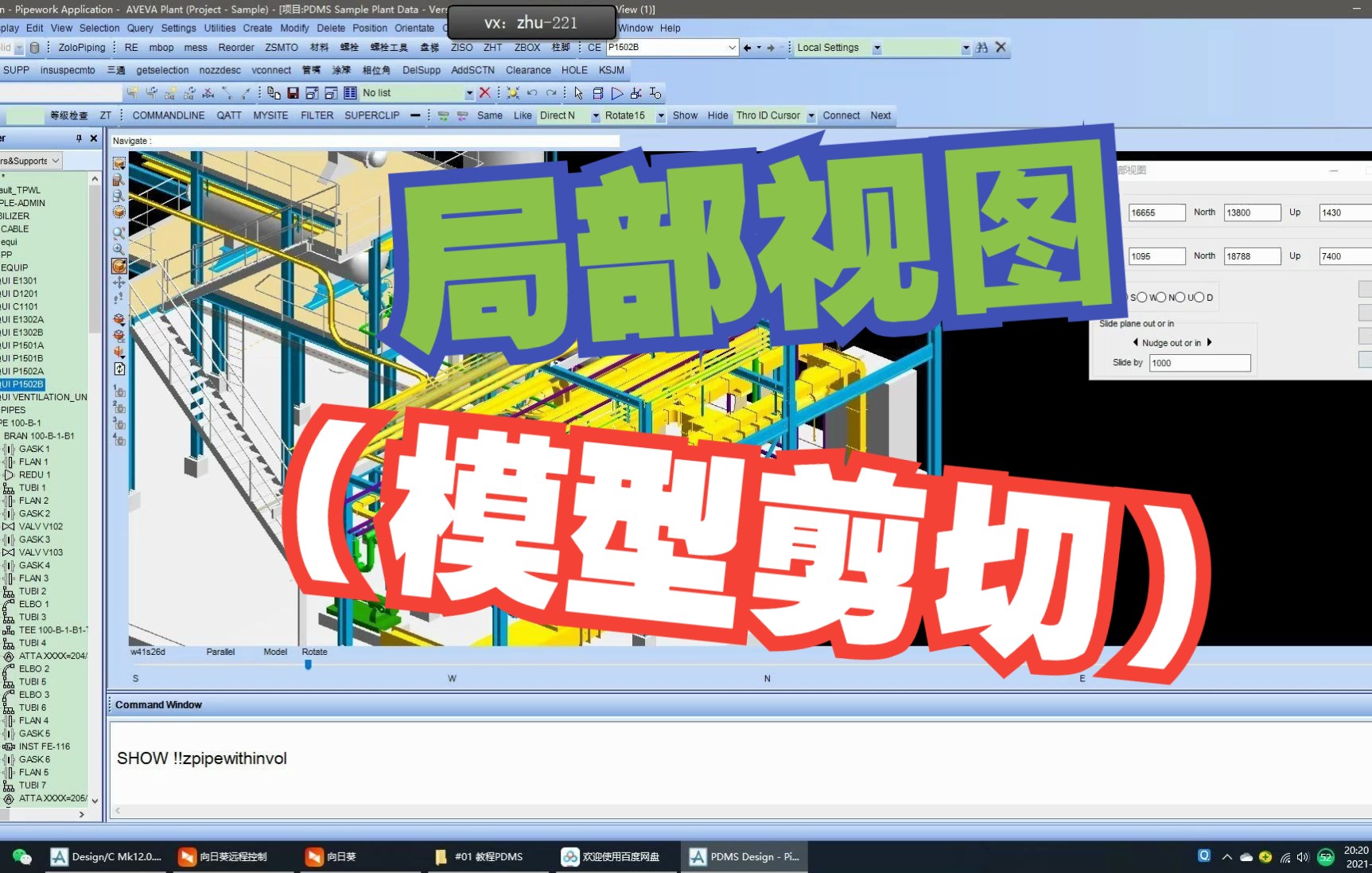This screenshot has height=873, width=1372.
Task: Click the Connect button on the toolbar
Action: 841,115
